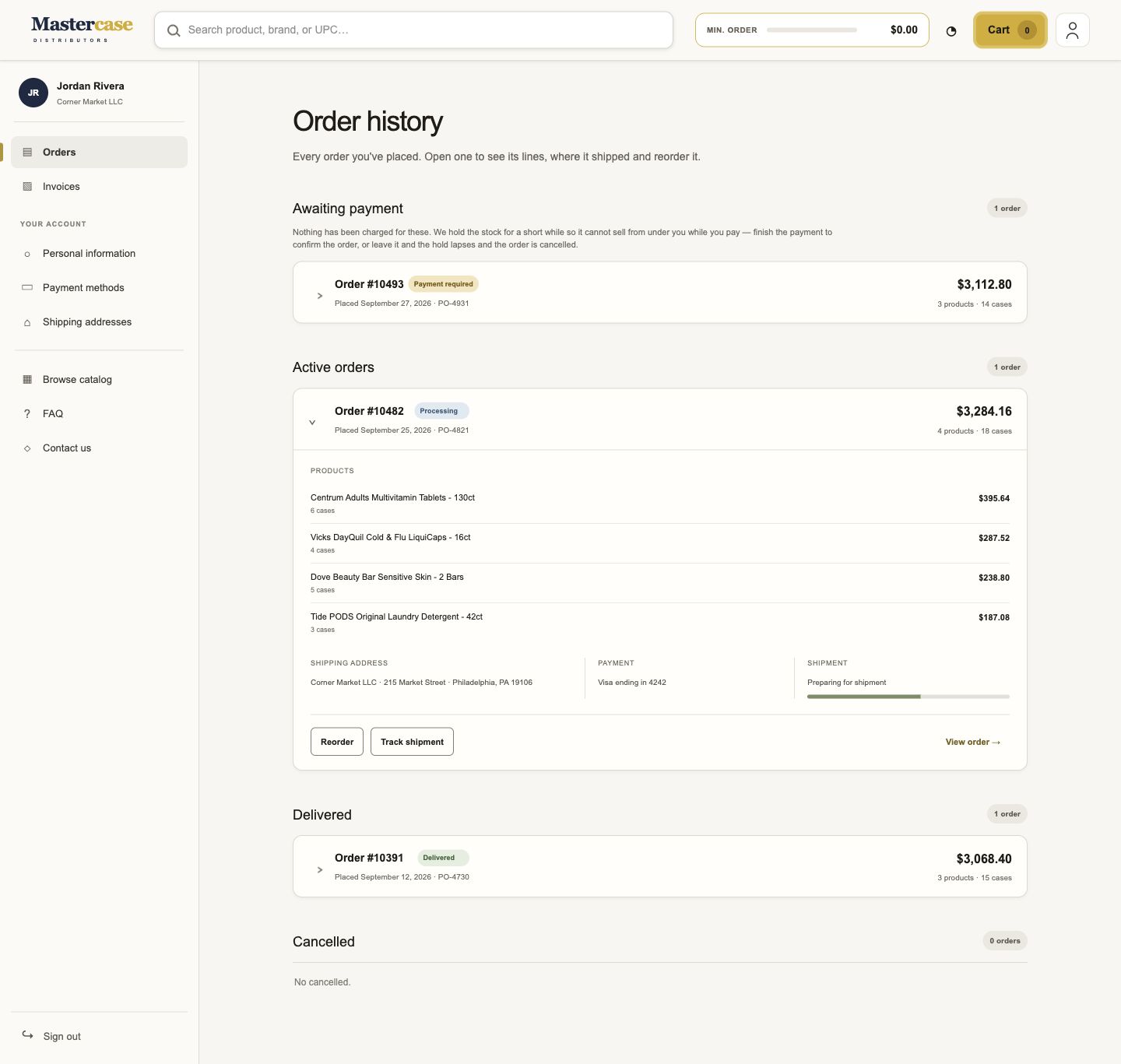Image resolution: width=1121 pixels, height=1064 pixels.
Task: Click the Preparing for shipment progress bar
Action: pyautogui.click(x=908, y=697)
